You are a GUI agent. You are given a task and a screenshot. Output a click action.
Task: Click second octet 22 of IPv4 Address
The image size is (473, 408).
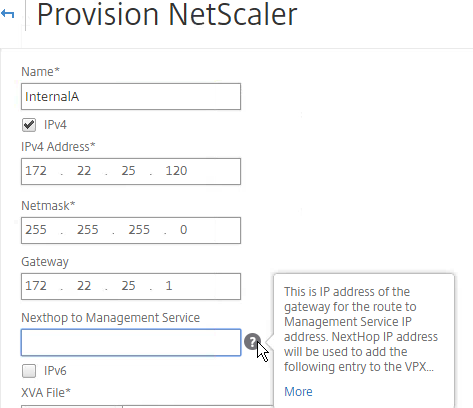pyautogui.click(x=84, y=171)
